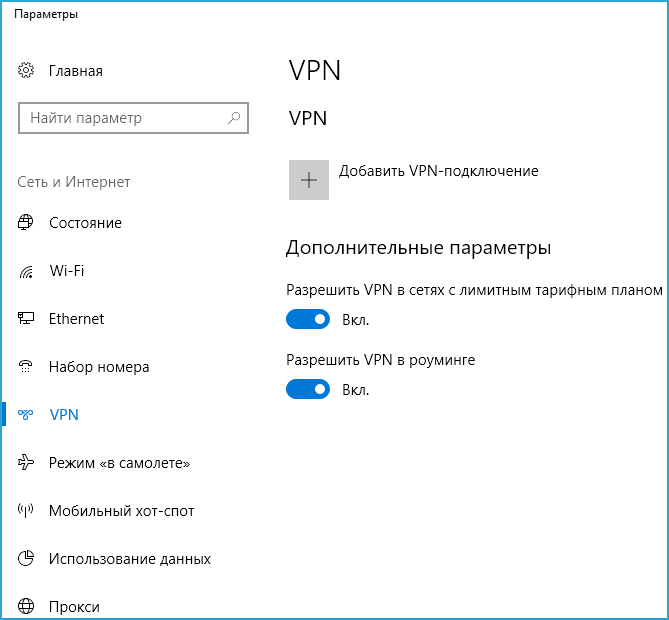
Task: Click the data usage pie icon
Action: pyautogui.click(x=27, y=559)
